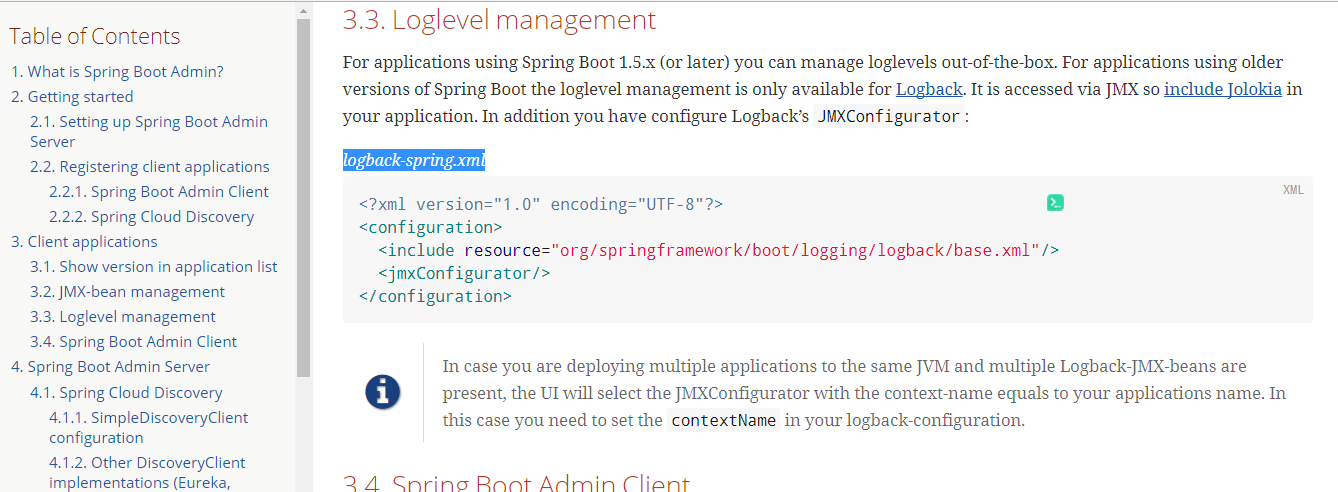Select '4.1.2. Other DiscoveryClient implementations' link
The height and width of the screenshot is (492, 1338).
(147, 472)
